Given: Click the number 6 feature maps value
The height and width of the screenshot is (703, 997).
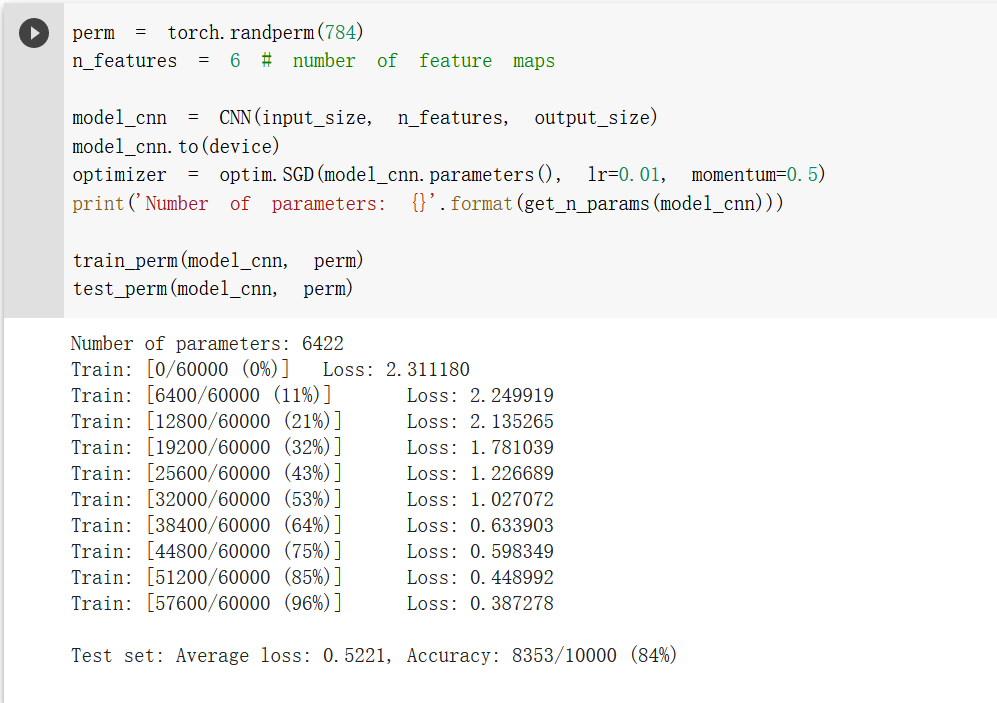Looking at the screenshot, I should point(235,61).
